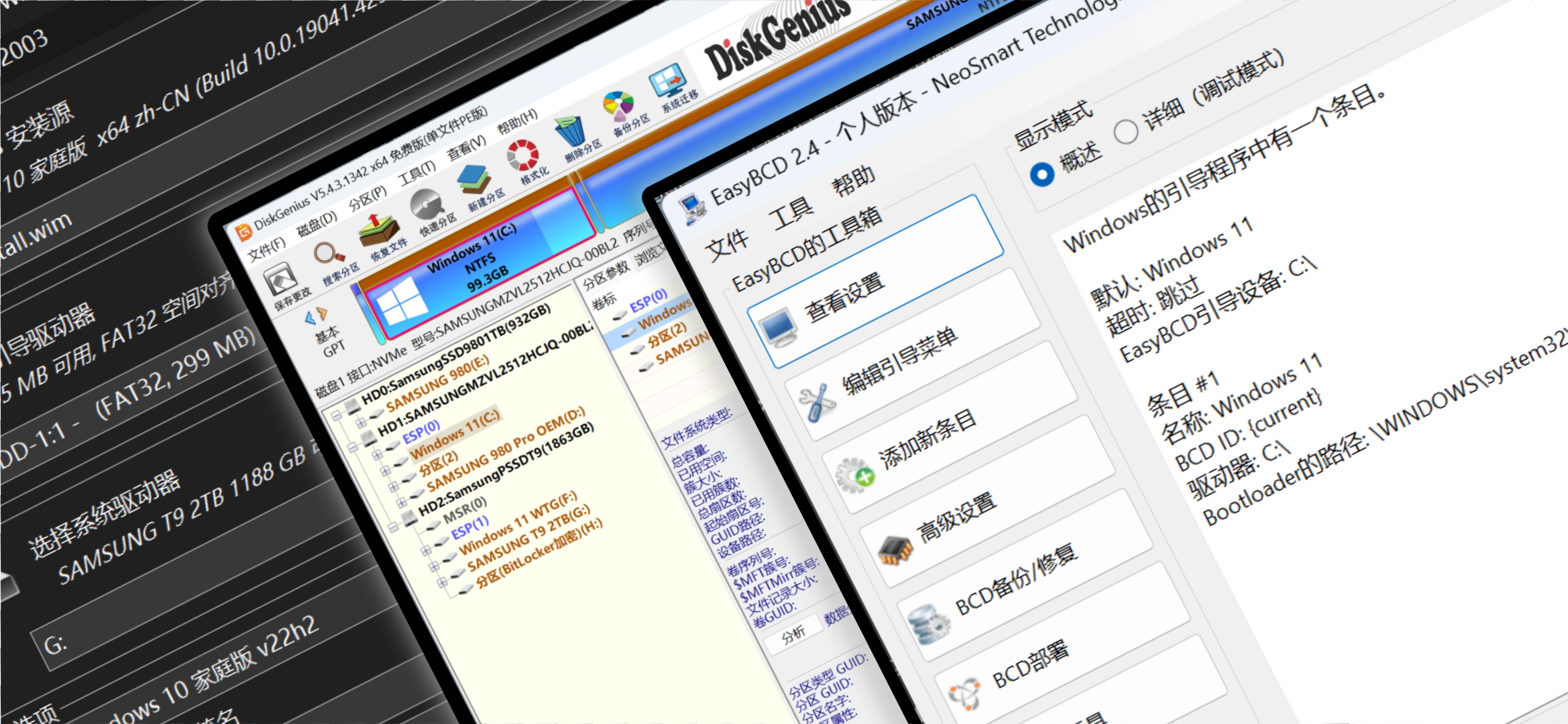Click the blue back arrow above 基本 GPT
The image size is (1568, 724).
(x=310, y=317)
